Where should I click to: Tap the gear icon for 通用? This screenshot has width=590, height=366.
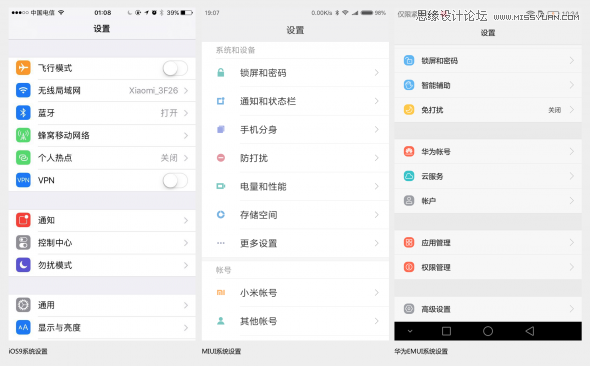(x=23, y=305)
